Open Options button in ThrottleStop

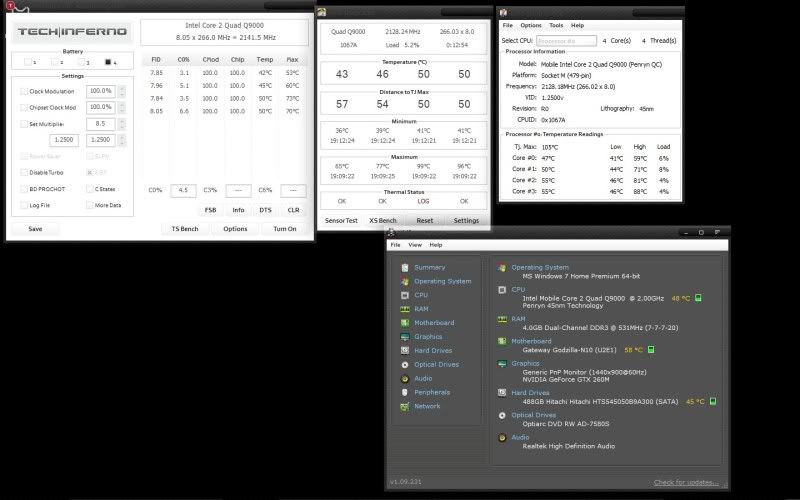pyautogui.click(x=235, y=229)
